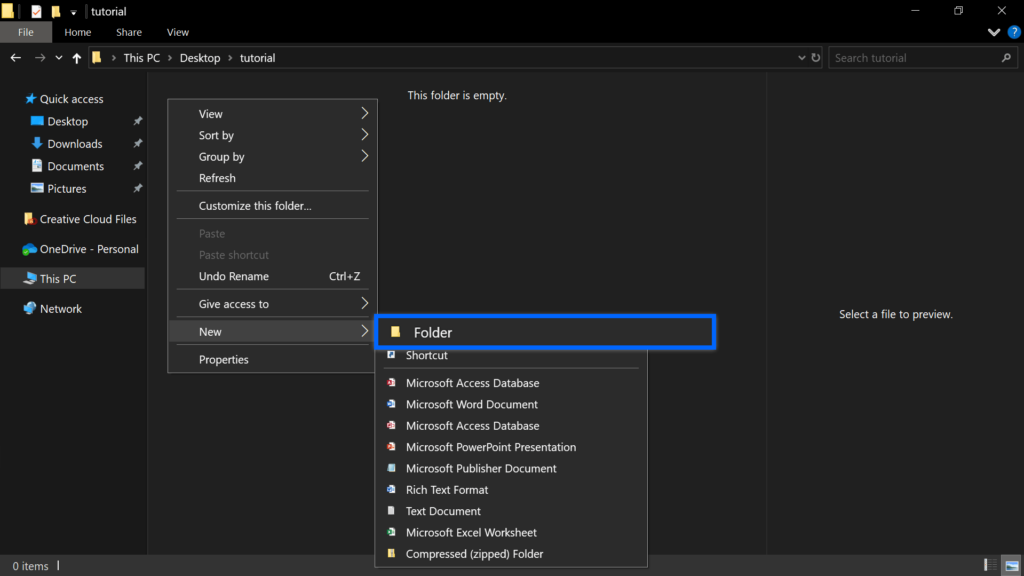This screenshot has height=576, width=1024.
Task: Choose Customize this folder...
Action: pyautogui.click(x=272, y=206)
